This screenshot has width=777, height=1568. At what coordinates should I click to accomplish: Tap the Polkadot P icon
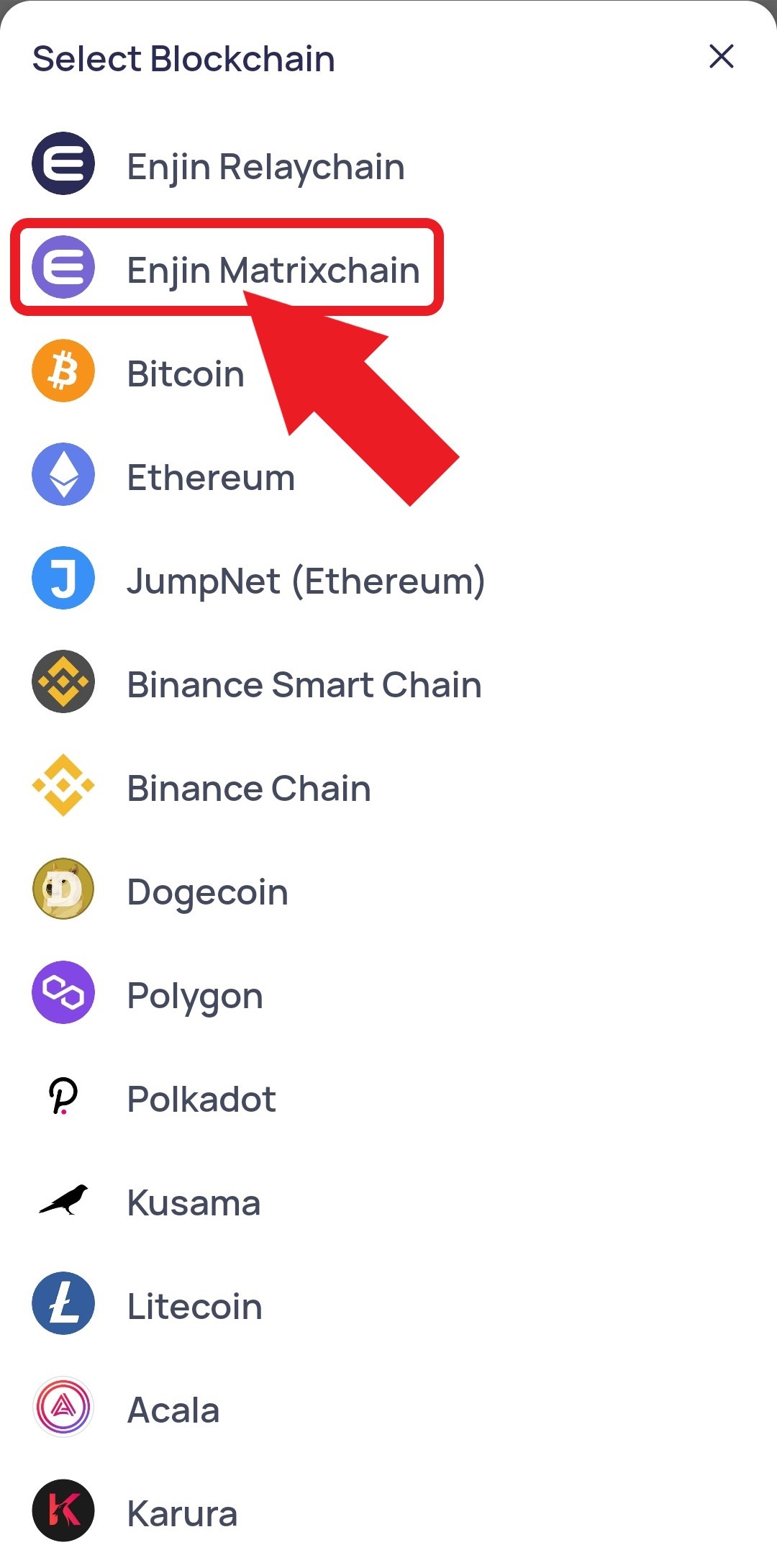[63, 1096]
